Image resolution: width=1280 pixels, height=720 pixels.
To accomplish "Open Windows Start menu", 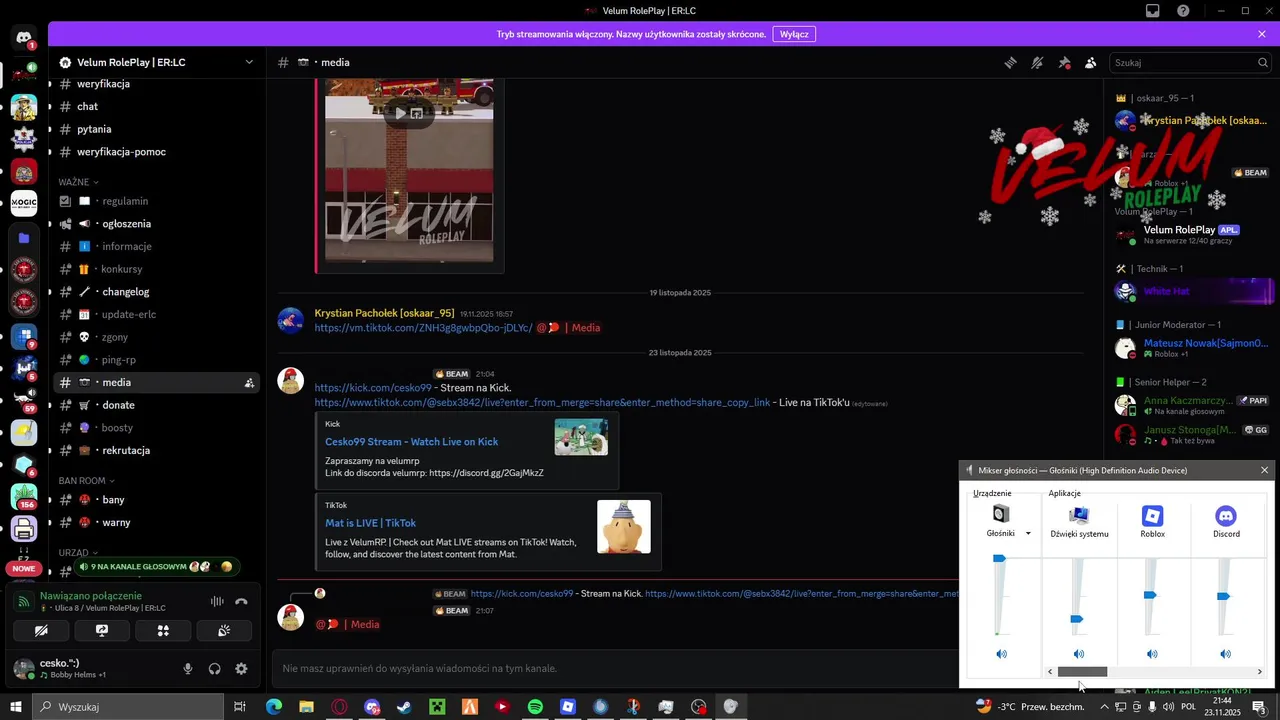I will 16,707.
